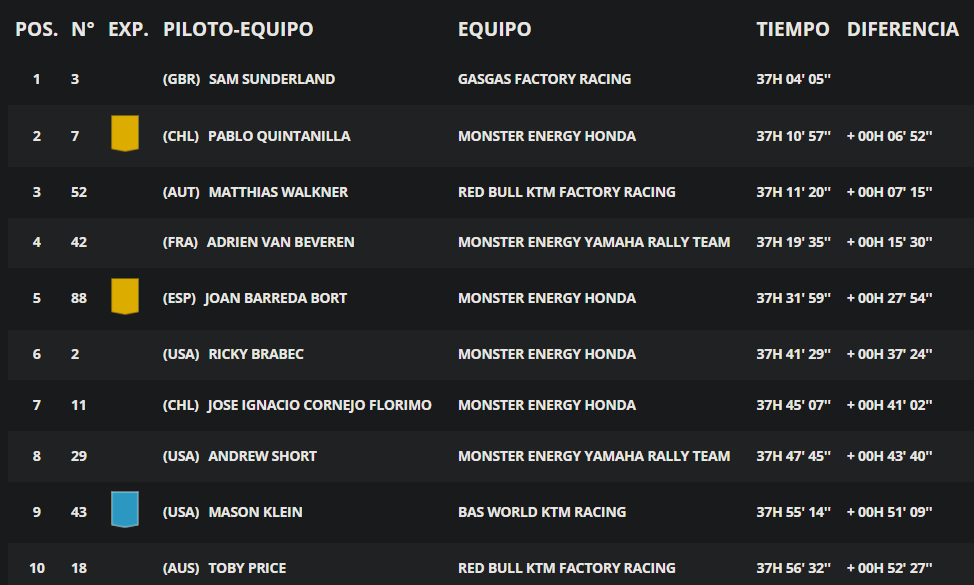Click the EQUIPO column header

coord(494,29)
